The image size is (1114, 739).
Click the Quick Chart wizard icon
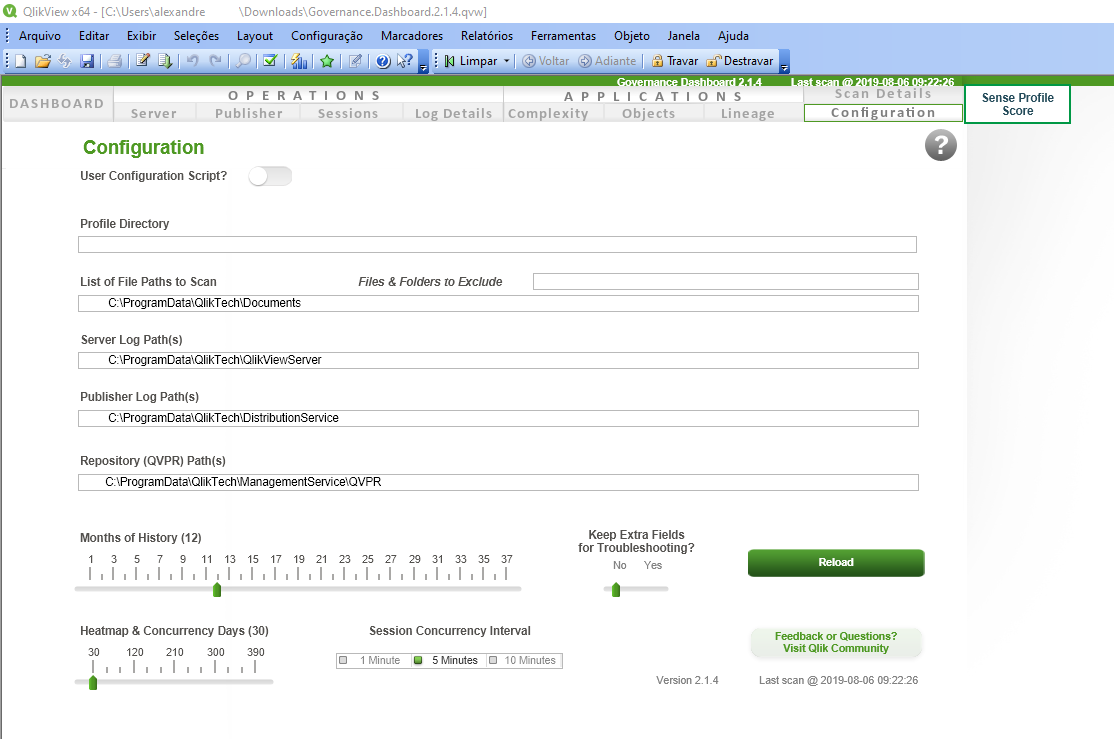299,61
